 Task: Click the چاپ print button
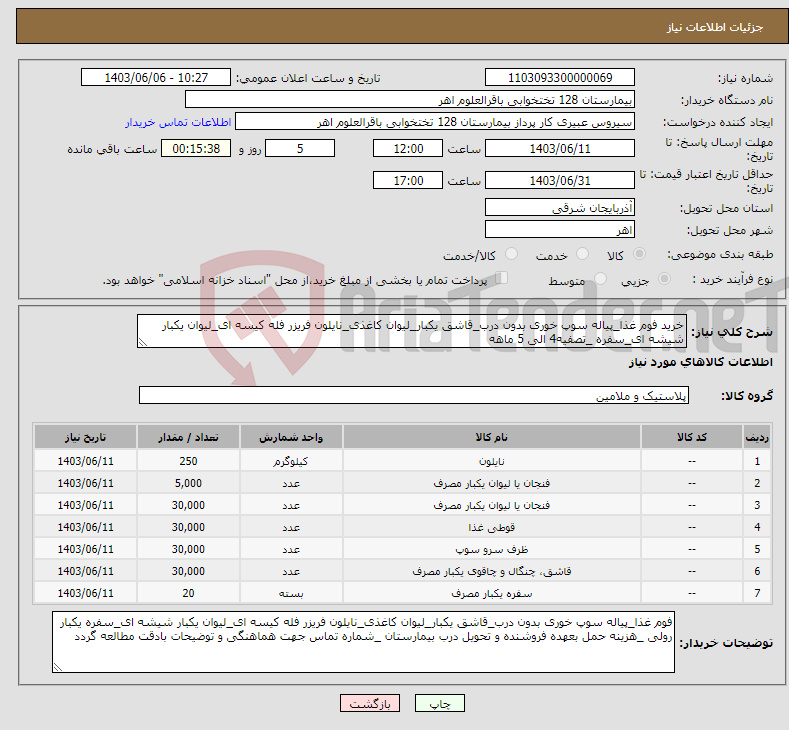pyautogui.click(x=439, y=703)
